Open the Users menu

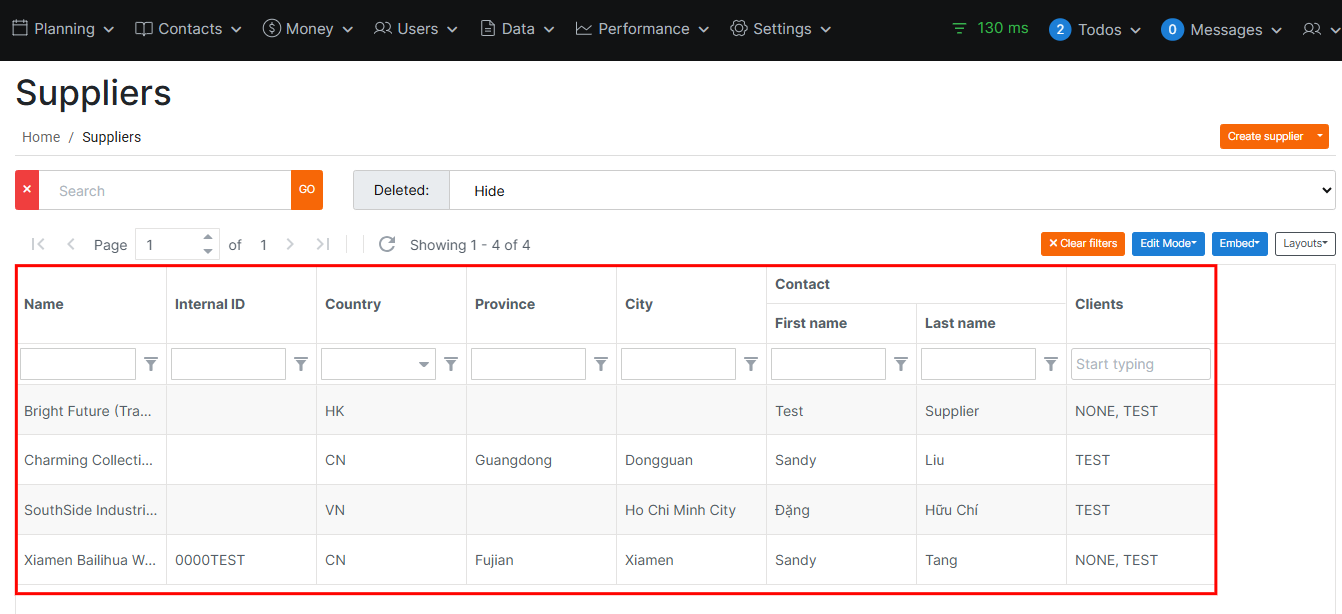click(x=416, y=29)
